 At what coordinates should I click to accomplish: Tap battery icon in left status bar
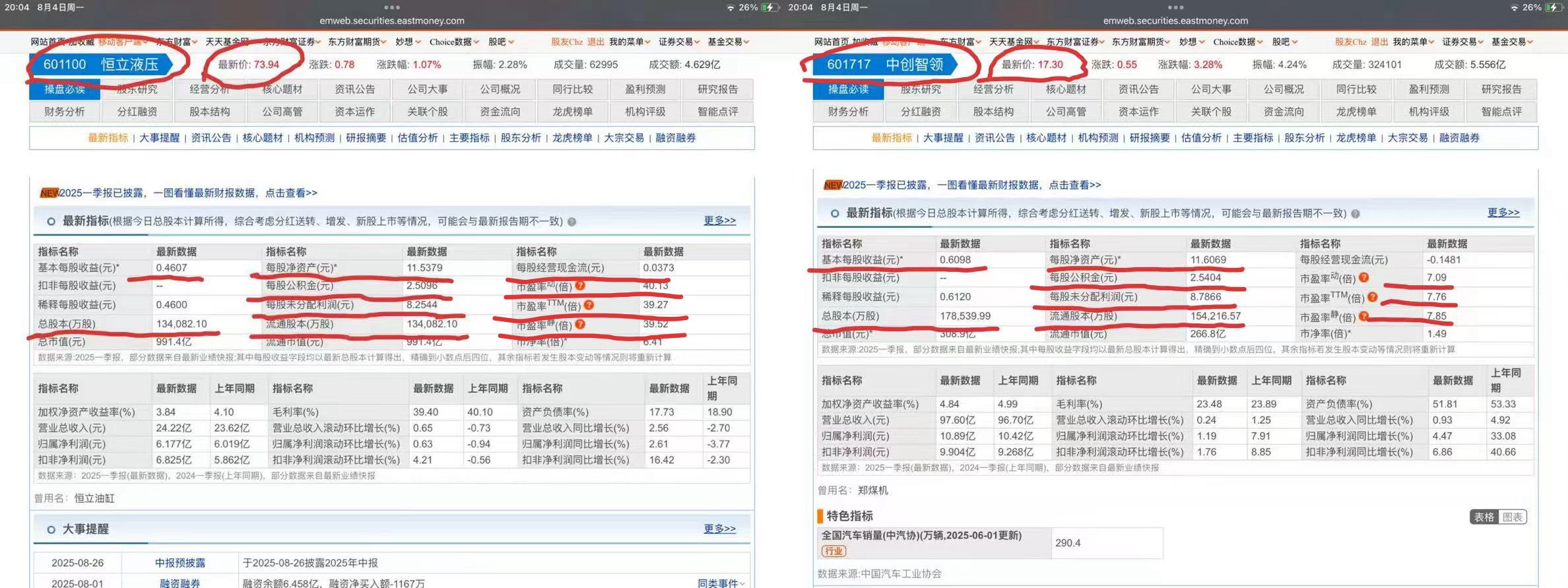tap(770, 7)
